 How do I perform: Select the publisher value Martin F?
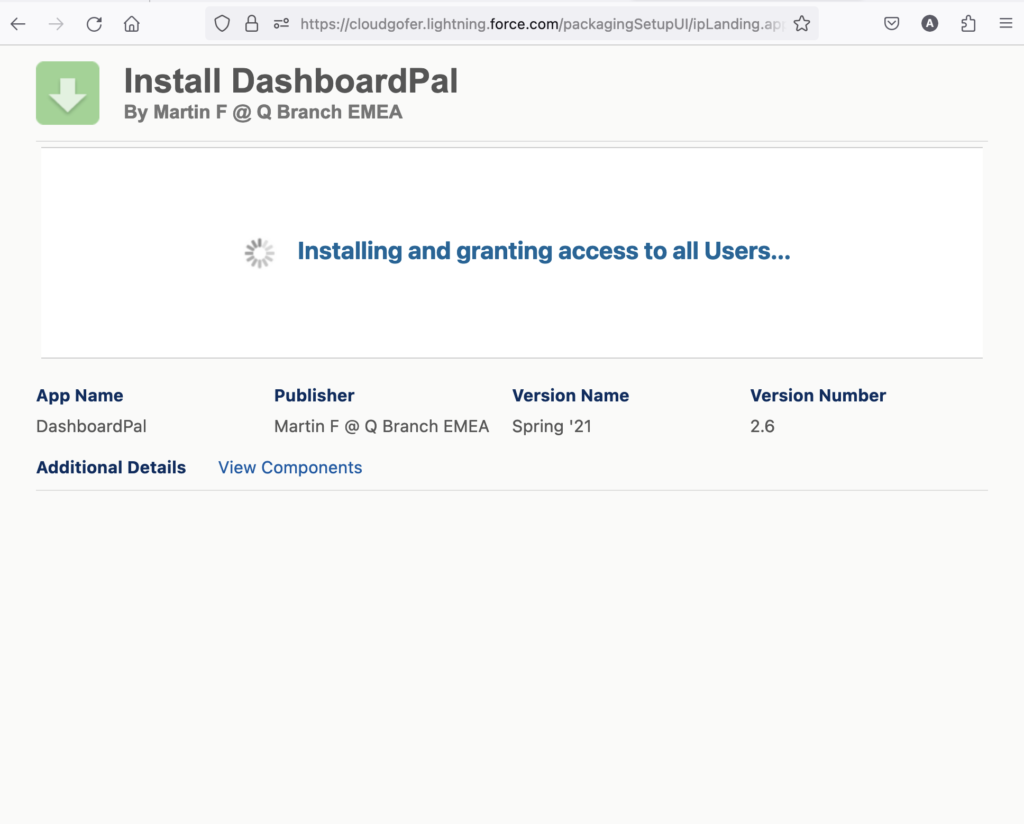[x=381, y=426]
